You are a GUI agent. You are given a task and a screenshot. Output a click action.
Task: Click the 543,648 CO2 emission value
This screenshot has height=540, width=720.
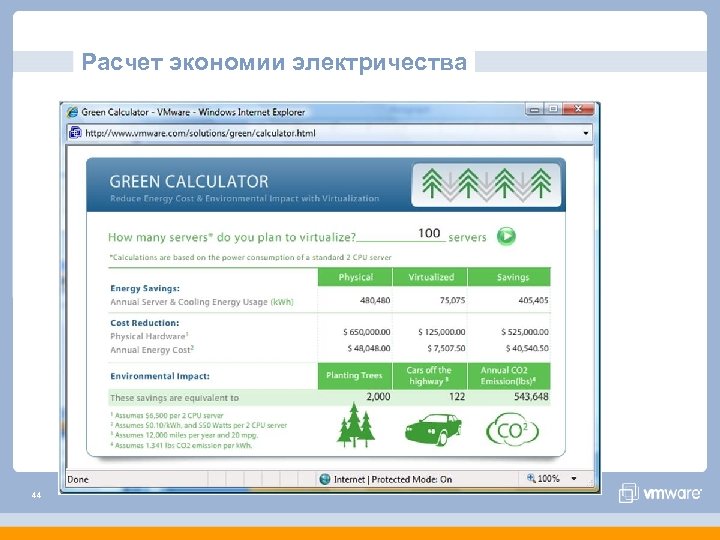point(531,397)
